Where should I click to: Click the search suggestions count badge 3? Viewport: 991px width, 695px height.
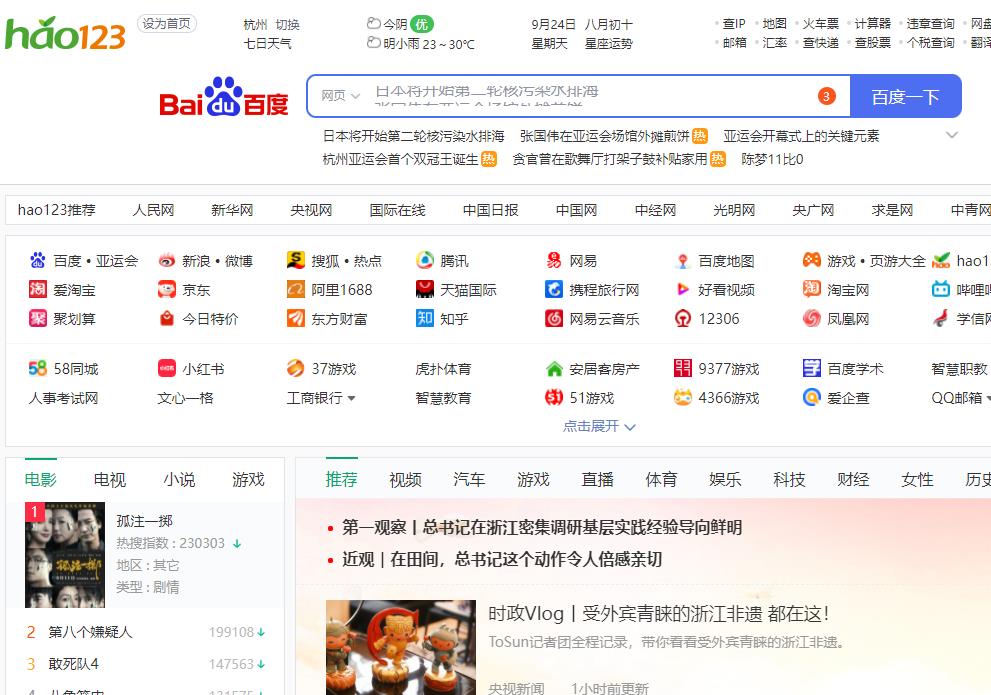tap(826, 96)
